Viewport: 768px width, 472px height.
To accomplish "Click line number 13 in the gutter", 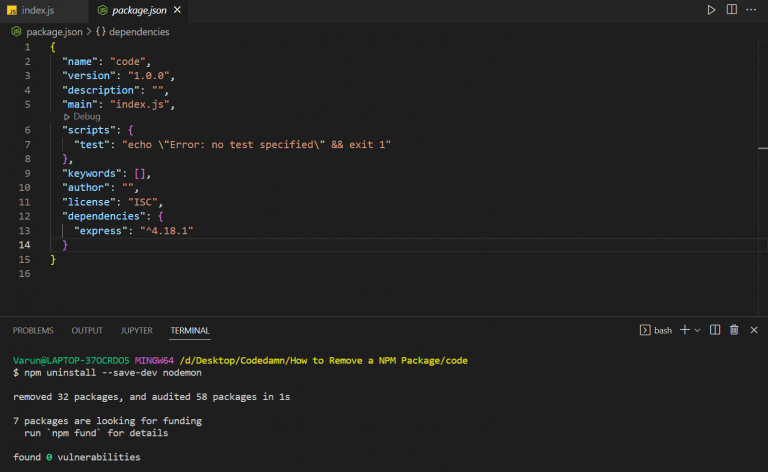I will tap(26, 230).
